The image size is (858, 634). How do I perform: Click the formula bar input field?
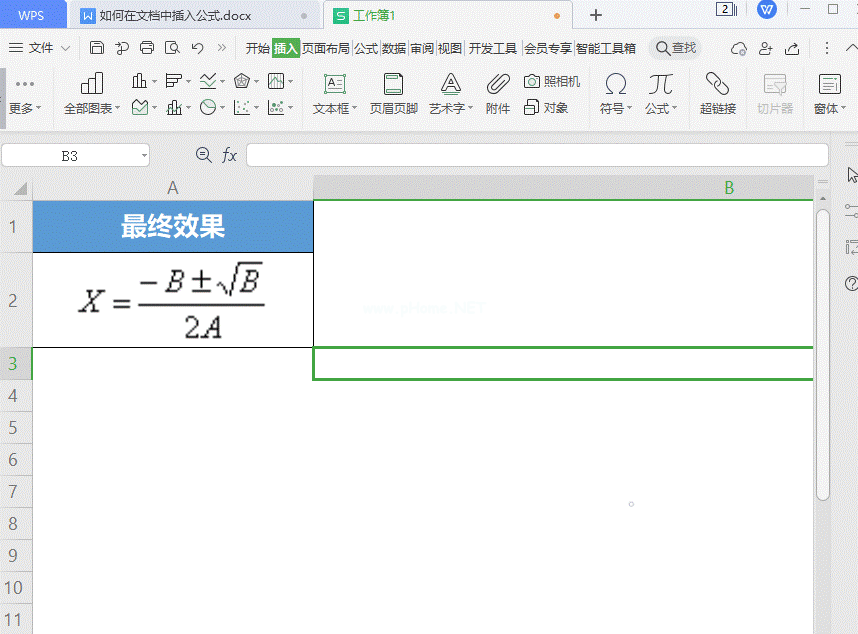[537, 155]
